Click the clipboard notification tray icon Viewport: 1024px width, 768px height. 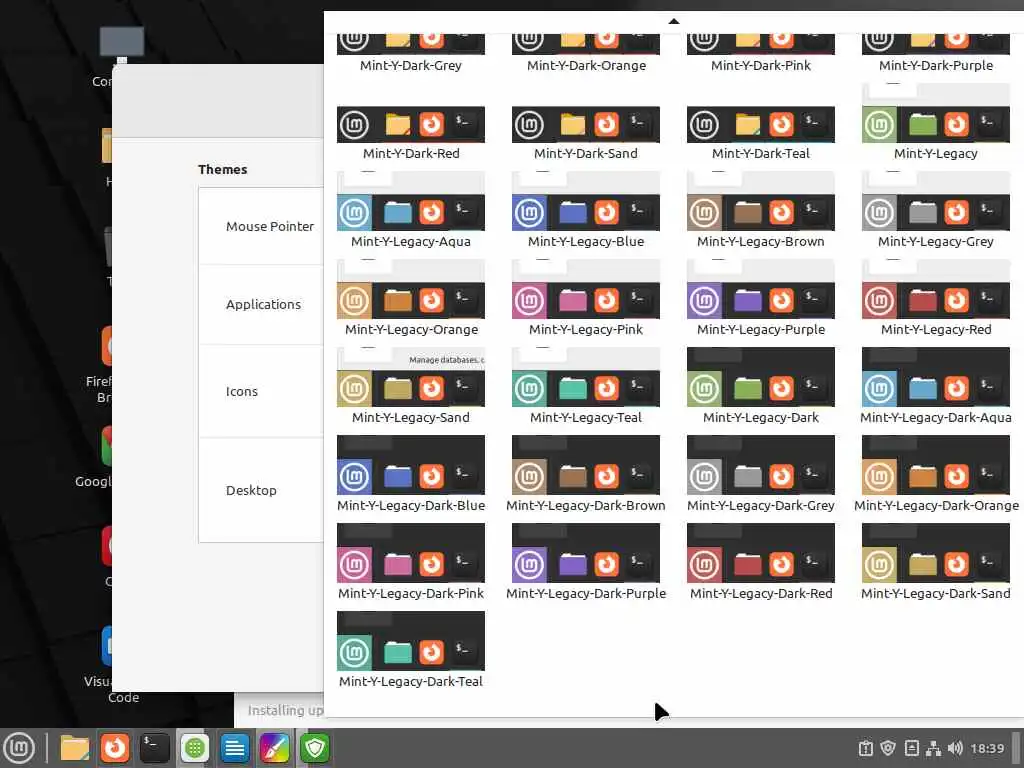(865, 748)
